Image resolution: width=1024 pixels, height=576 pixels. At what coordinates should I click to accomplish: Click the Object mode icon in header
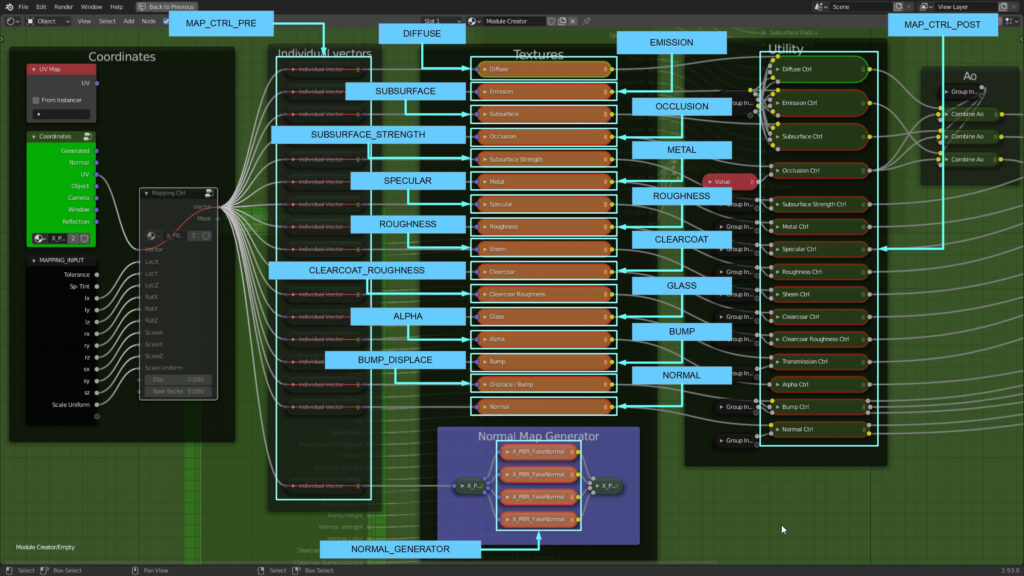click(x=30, y=21)
